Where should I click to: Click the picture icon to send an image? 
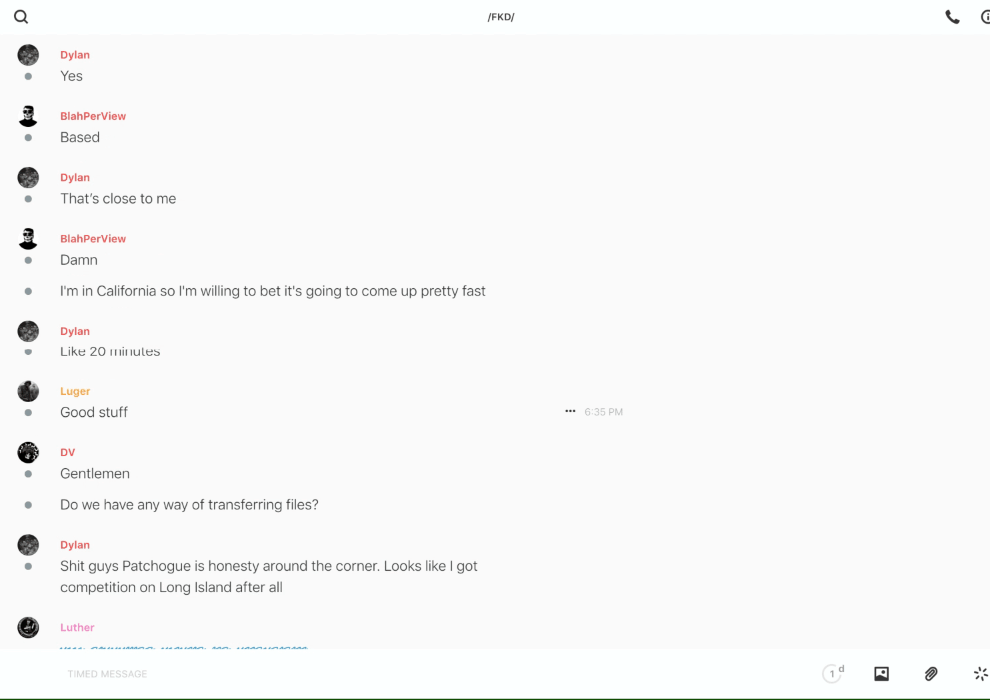[881, 674]
